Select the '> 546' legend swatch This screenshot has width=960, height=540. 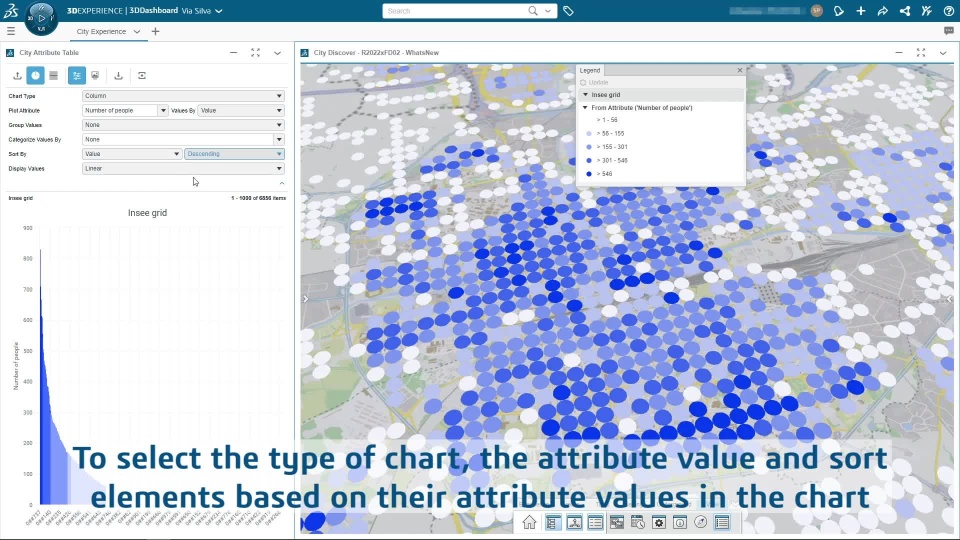tap(589, 174)
